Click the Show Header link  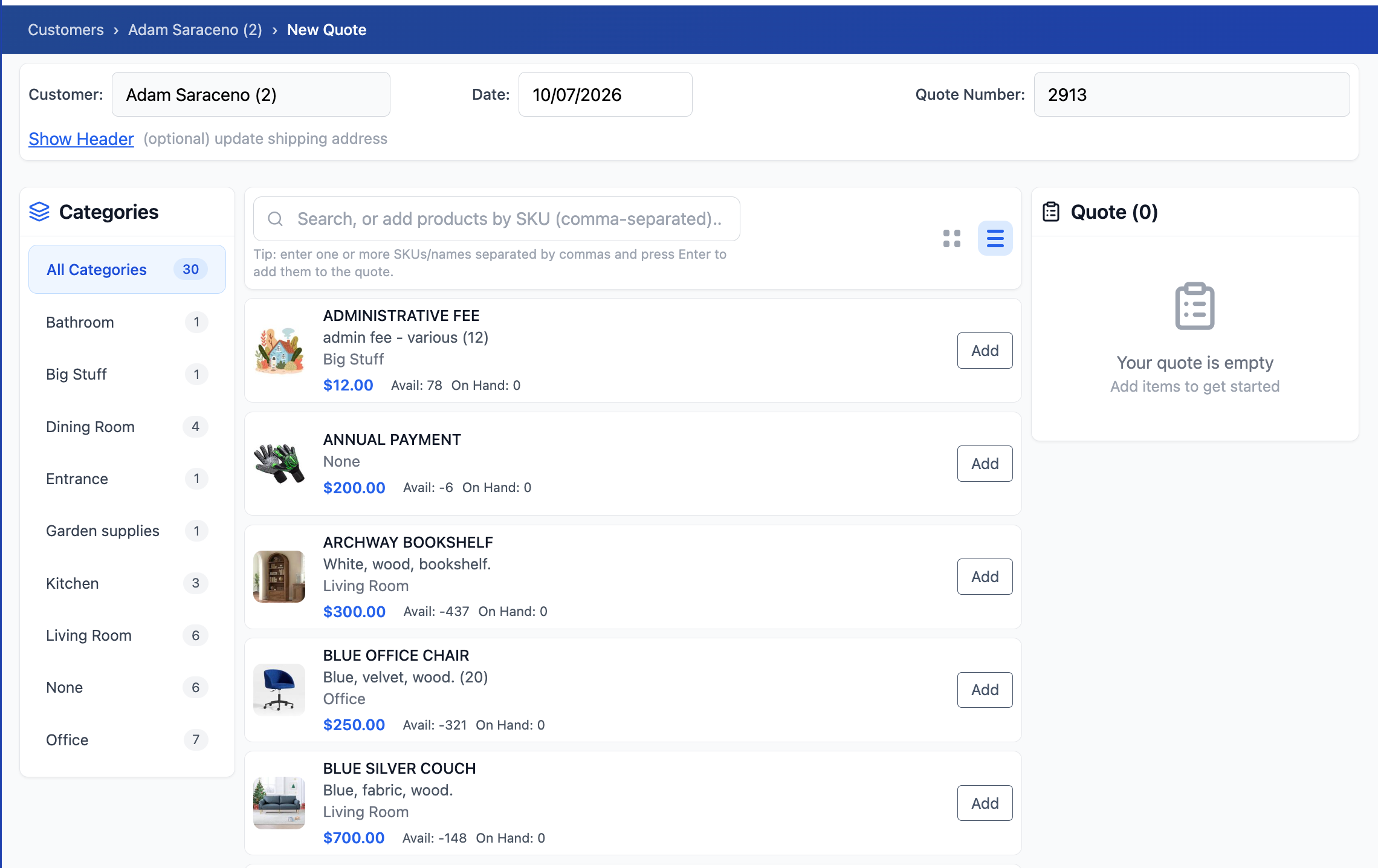[x=81, y=138]
